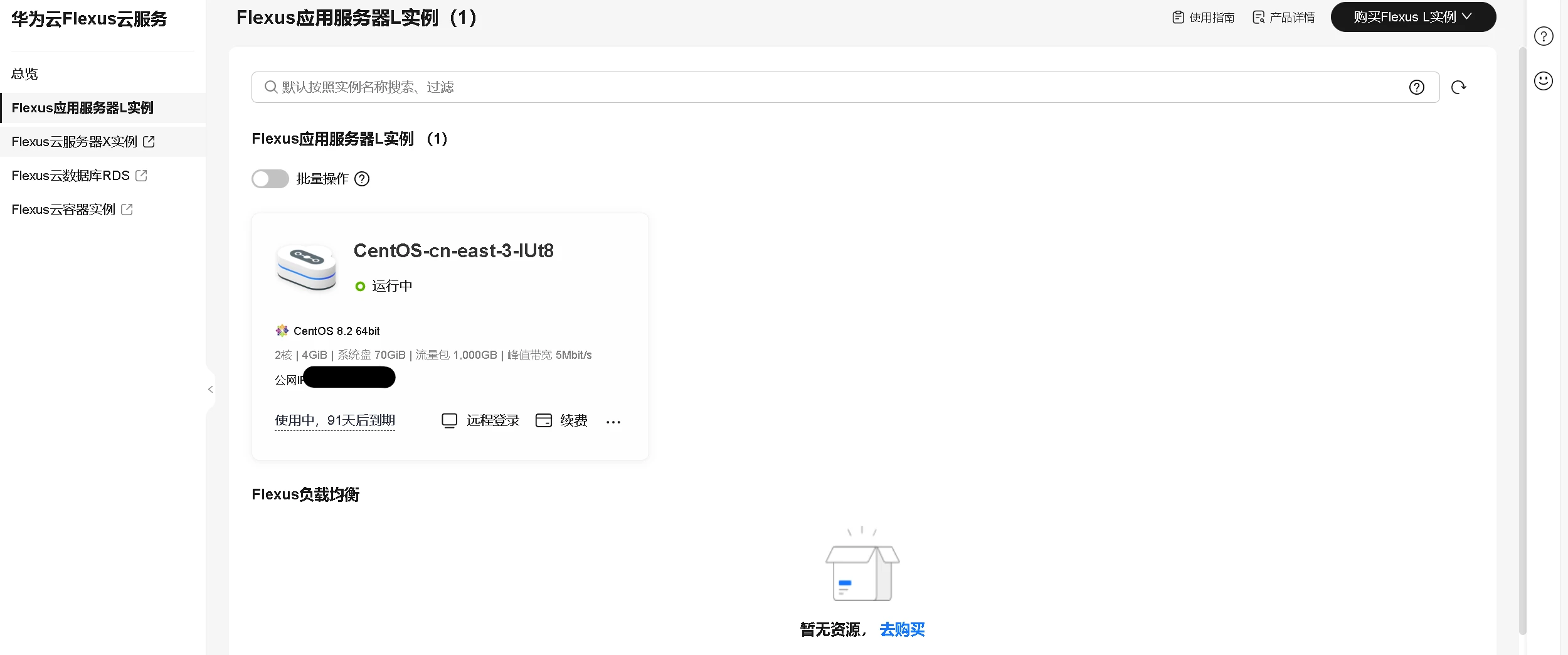1568x655 pixels.
Task: Click the server device image on the instance card
Action: 306,267
